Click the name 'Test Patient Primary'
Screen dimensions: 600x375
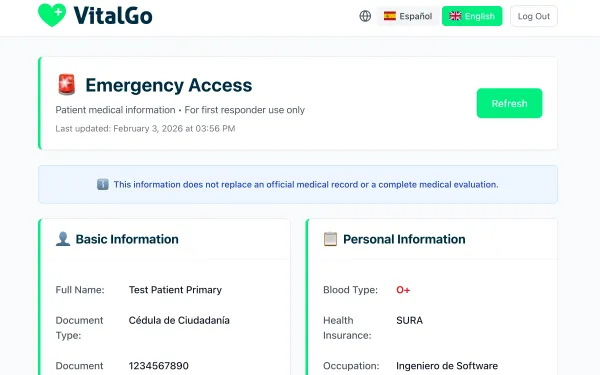[x=175, y=290]
